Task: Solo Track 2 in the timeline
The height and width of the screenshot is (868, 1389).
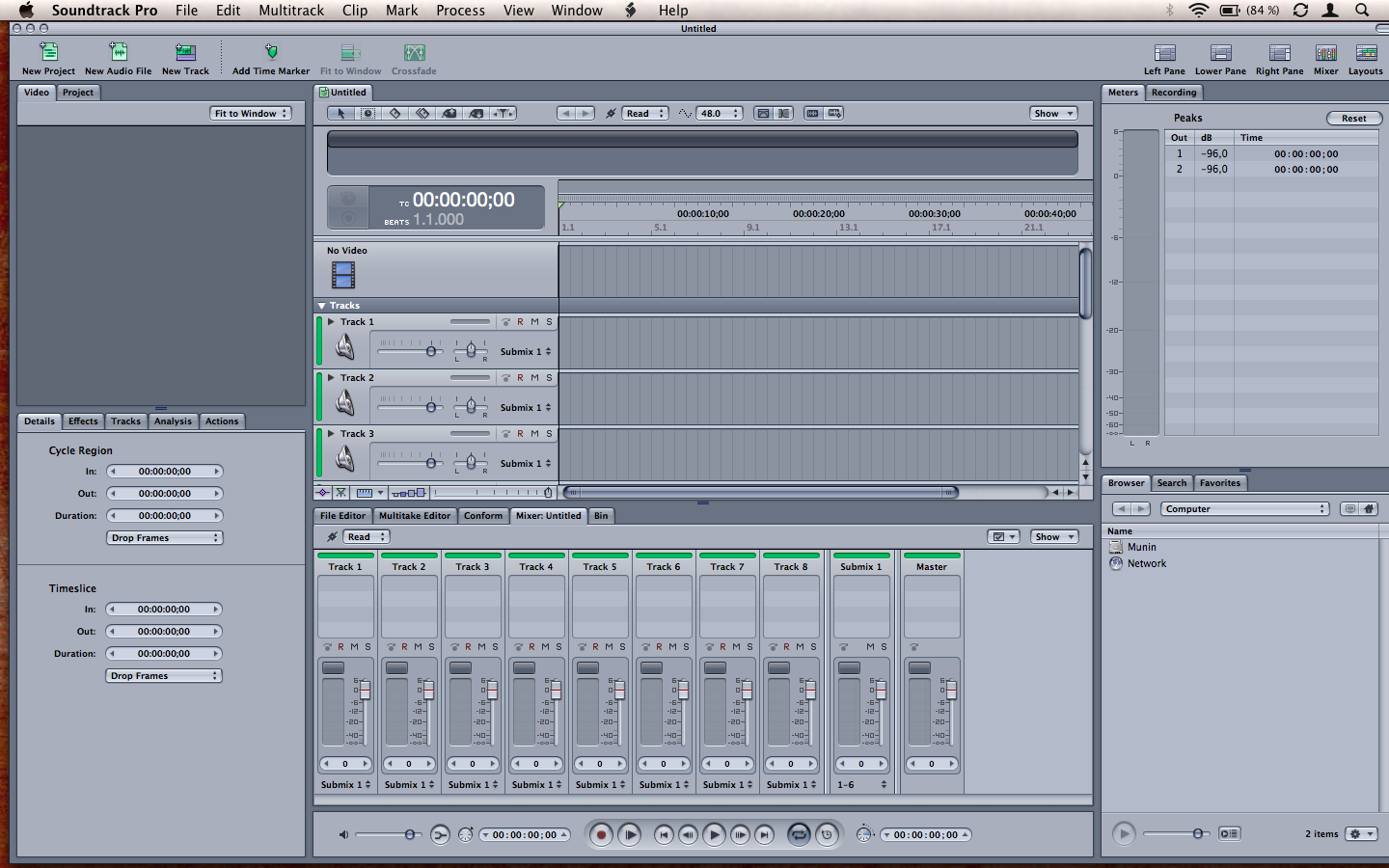Action: (x=550, y=378)
